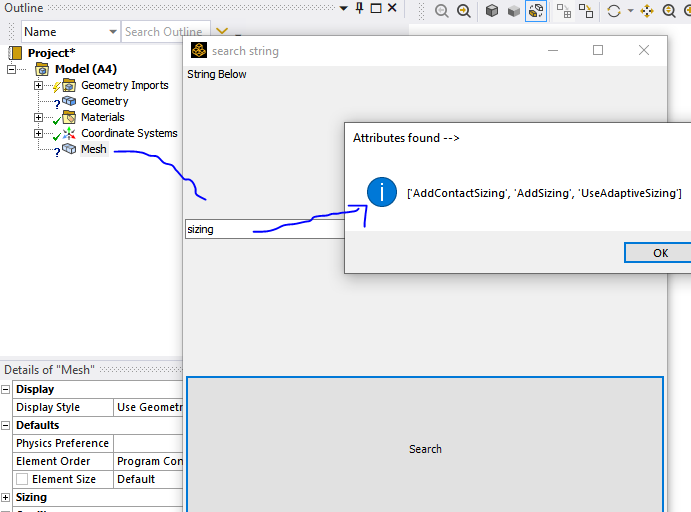Select the Project root item
This screenshot has width=691, height=512.
51,53
